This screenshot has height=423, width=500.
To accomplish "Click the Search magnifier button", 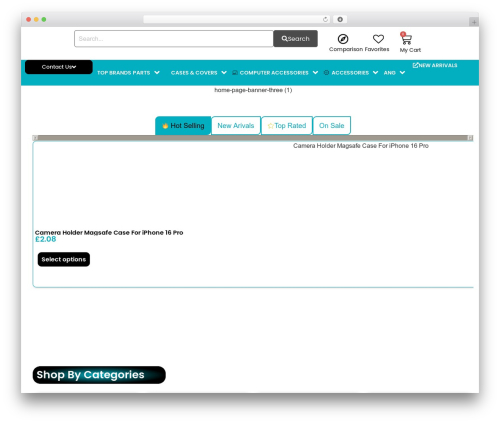I will pos(295,39).
